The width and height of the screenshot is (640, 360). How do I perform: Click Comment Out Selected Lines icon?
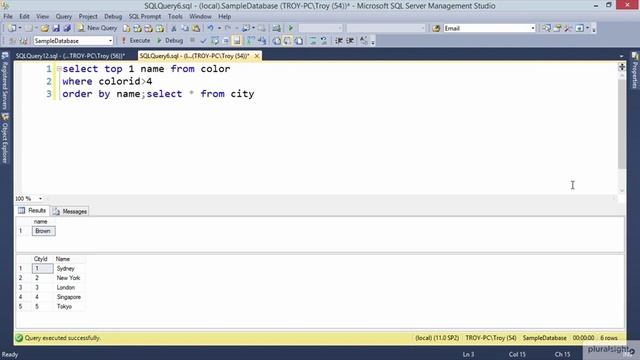tap(313, 41)
